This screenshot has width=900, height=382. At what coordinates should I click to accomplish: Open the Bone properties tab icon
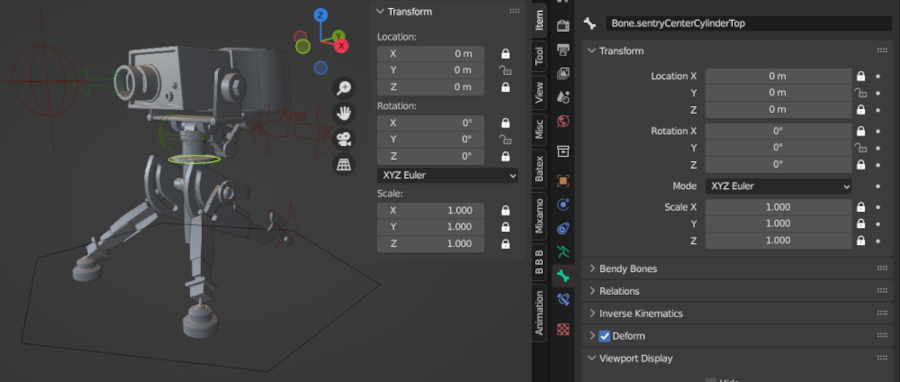(563, 276)
